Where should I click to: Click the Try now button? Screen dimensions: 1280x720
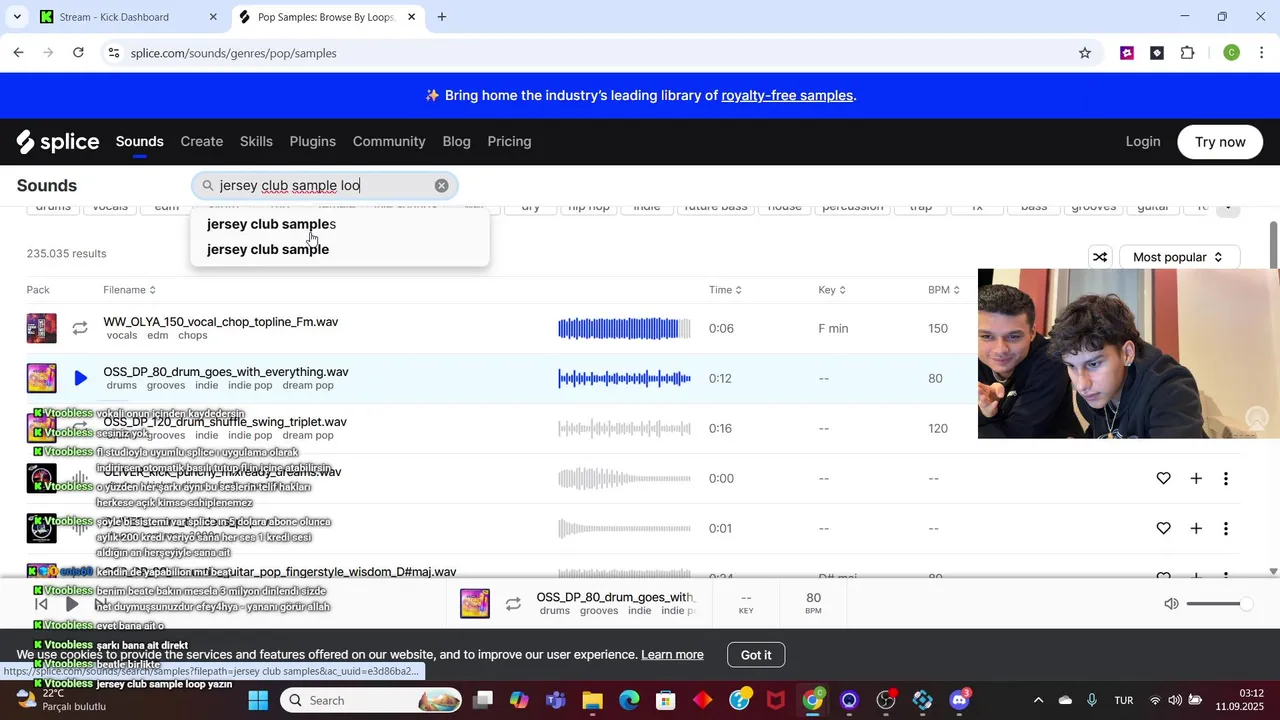tap(1220, 142)
